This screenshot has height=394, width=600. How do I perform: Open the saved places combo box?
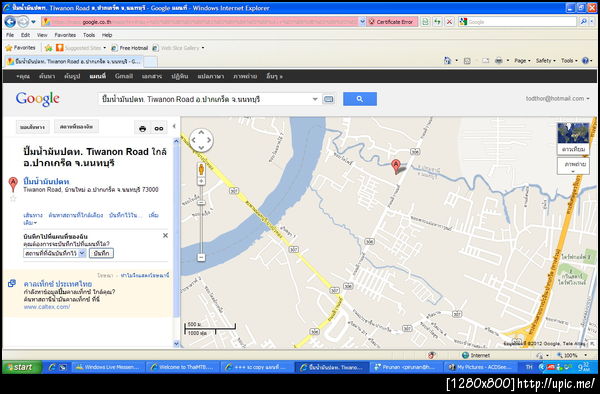tap(54, 253)
